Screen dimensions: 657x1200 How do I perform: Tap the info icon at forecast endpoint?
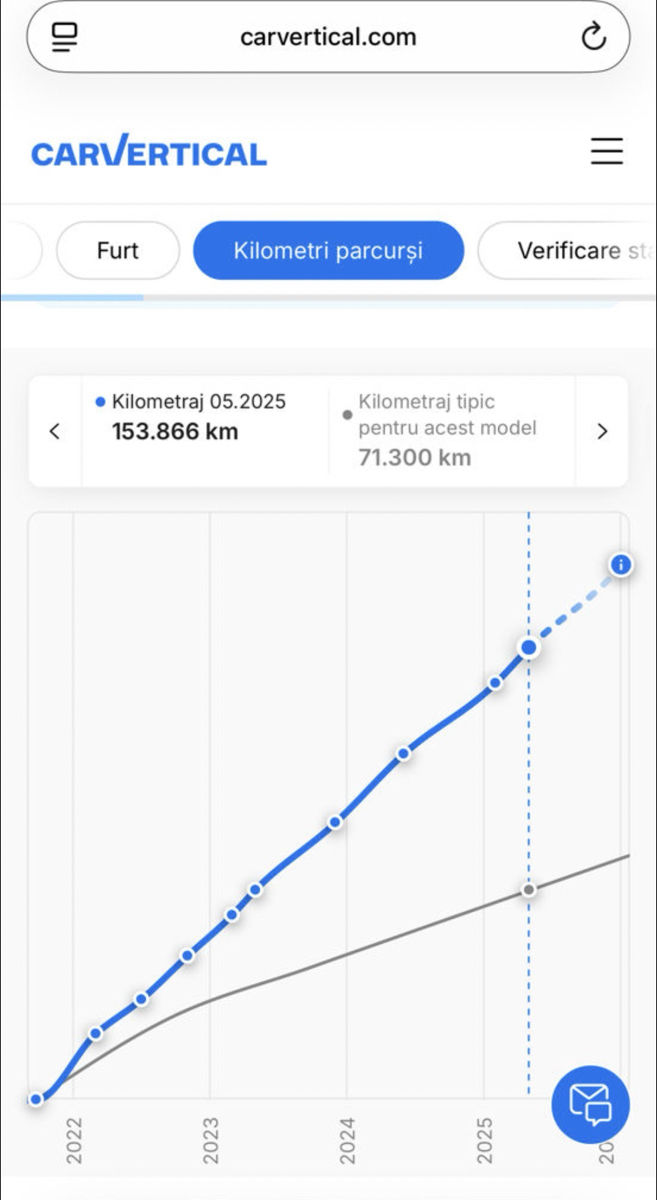pos(621,565)
